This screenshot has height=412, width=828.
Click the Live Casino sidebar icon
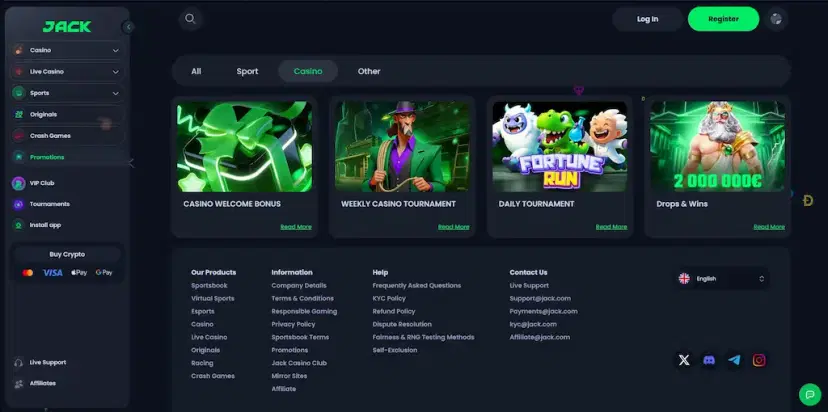click(19, 71)
